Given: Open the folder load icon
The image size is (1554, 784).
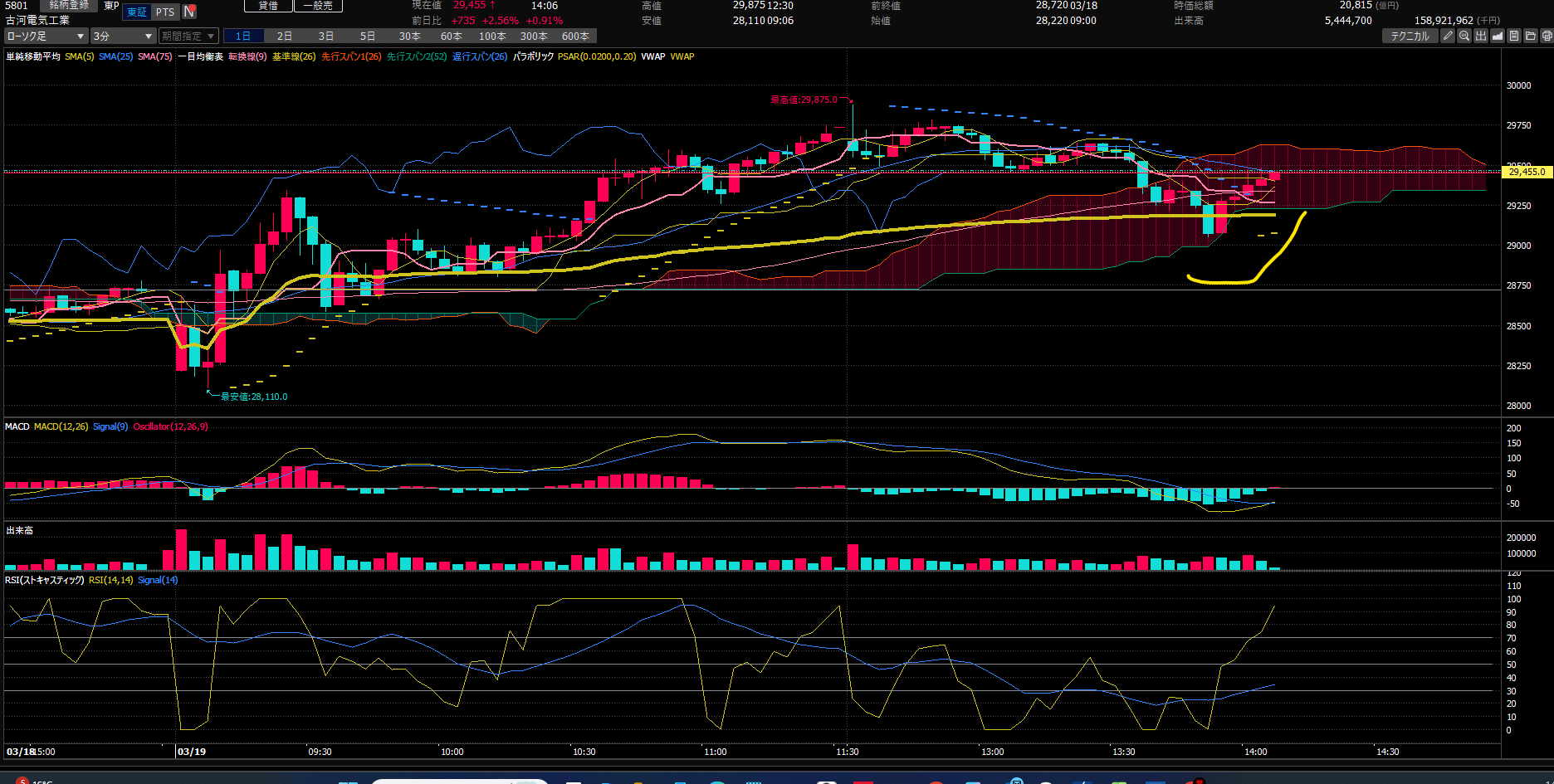Looking at the screenshot, I should point(1531,36).
